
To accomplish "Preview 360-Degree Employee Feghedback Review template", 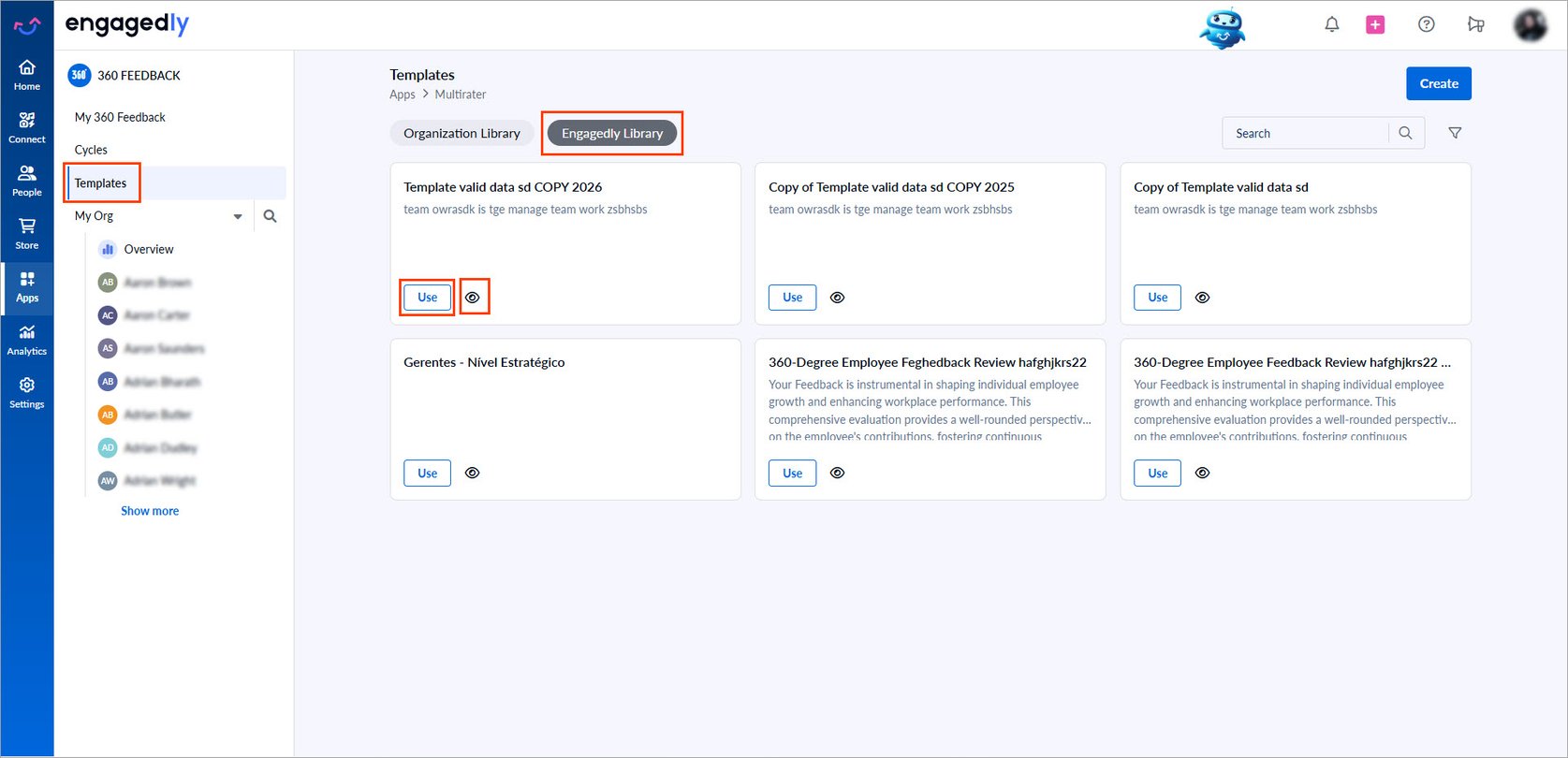I will pos(838,474).
